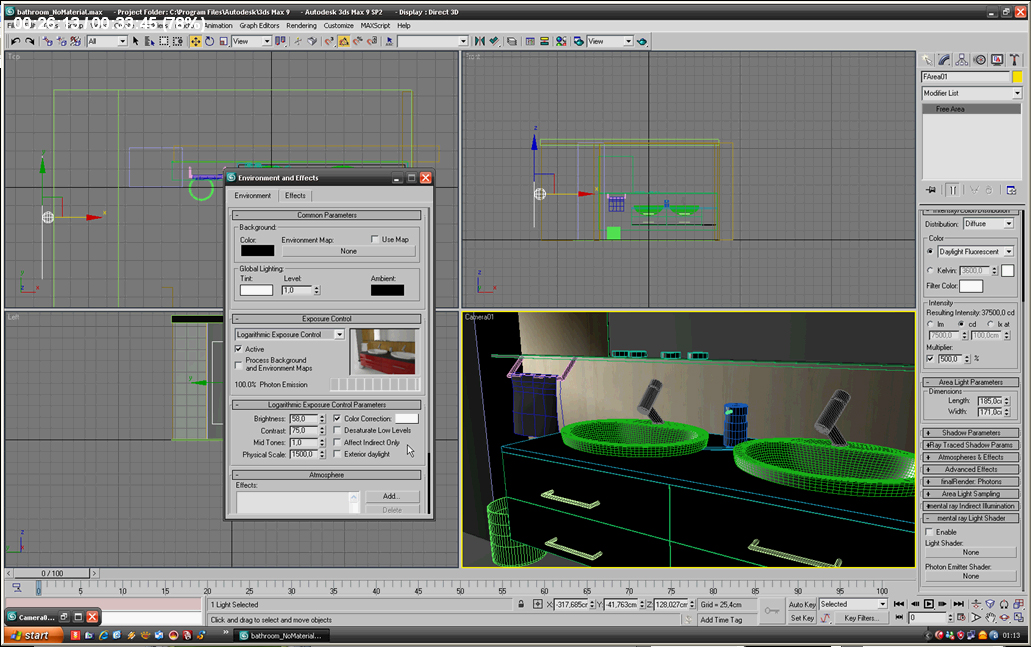Toggle the Desaturate Low Levels checkbox
Viewport: 1031px width, 647px height.
pyautogui.click(x=337, y=430)
